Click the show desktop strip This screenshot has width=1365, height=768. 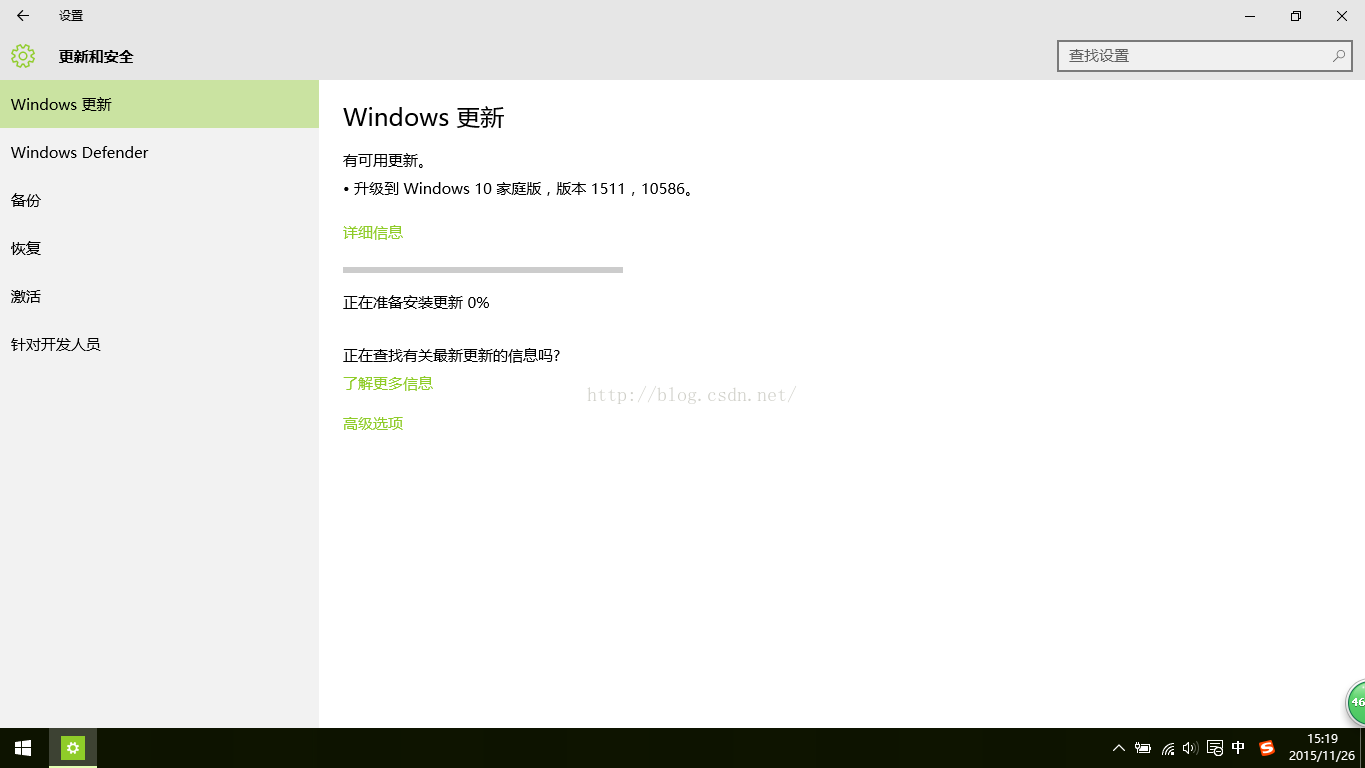[x=1362, y=748]
